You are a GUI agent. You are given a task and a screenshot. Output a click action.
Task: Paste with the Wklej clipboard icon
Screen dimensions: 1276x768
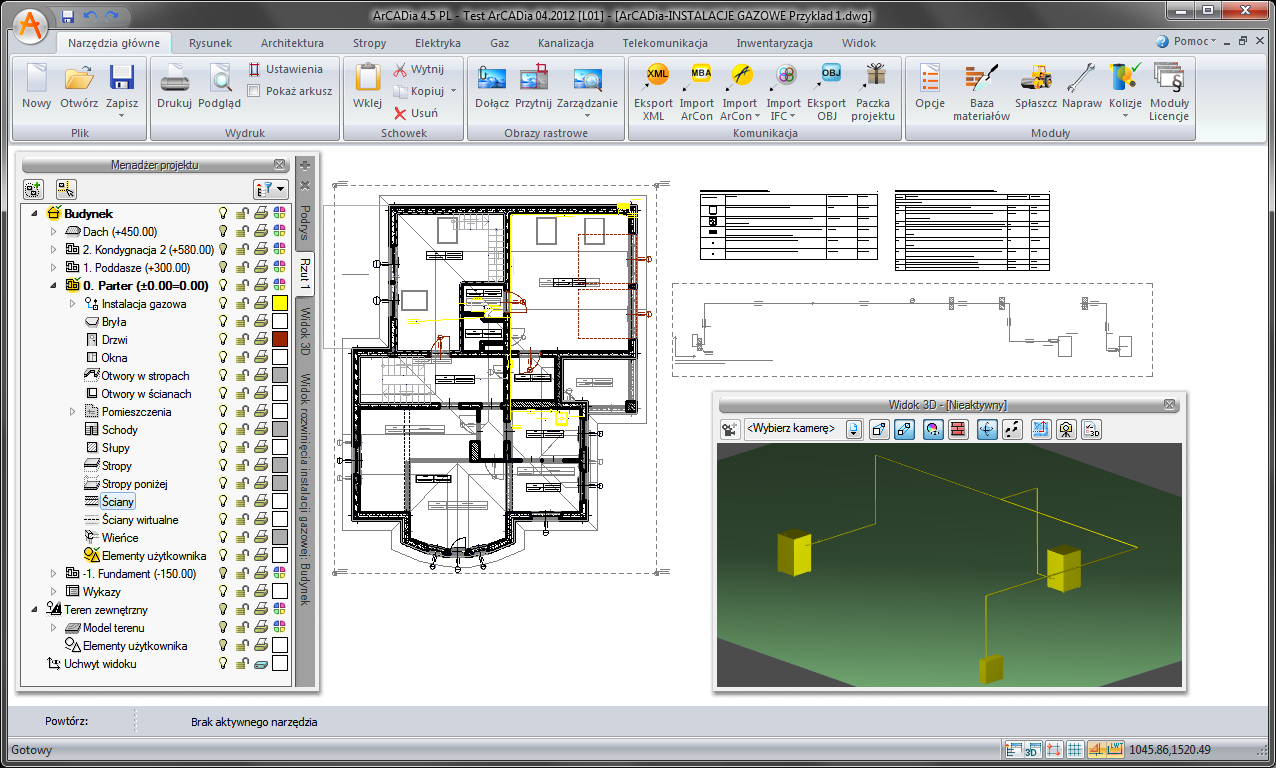tap(367, 78)
